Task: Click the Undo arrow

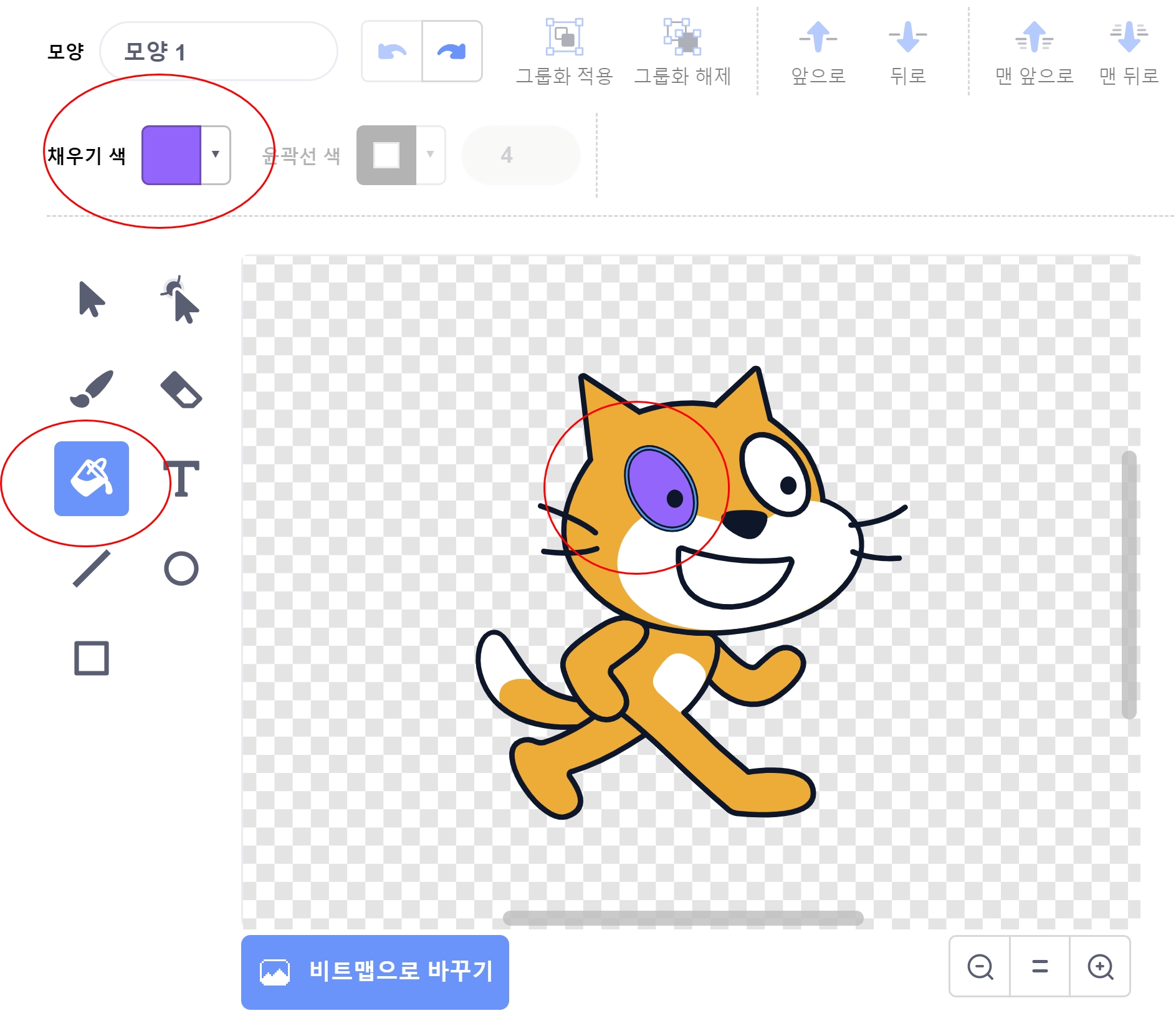Action: [392, 51]
